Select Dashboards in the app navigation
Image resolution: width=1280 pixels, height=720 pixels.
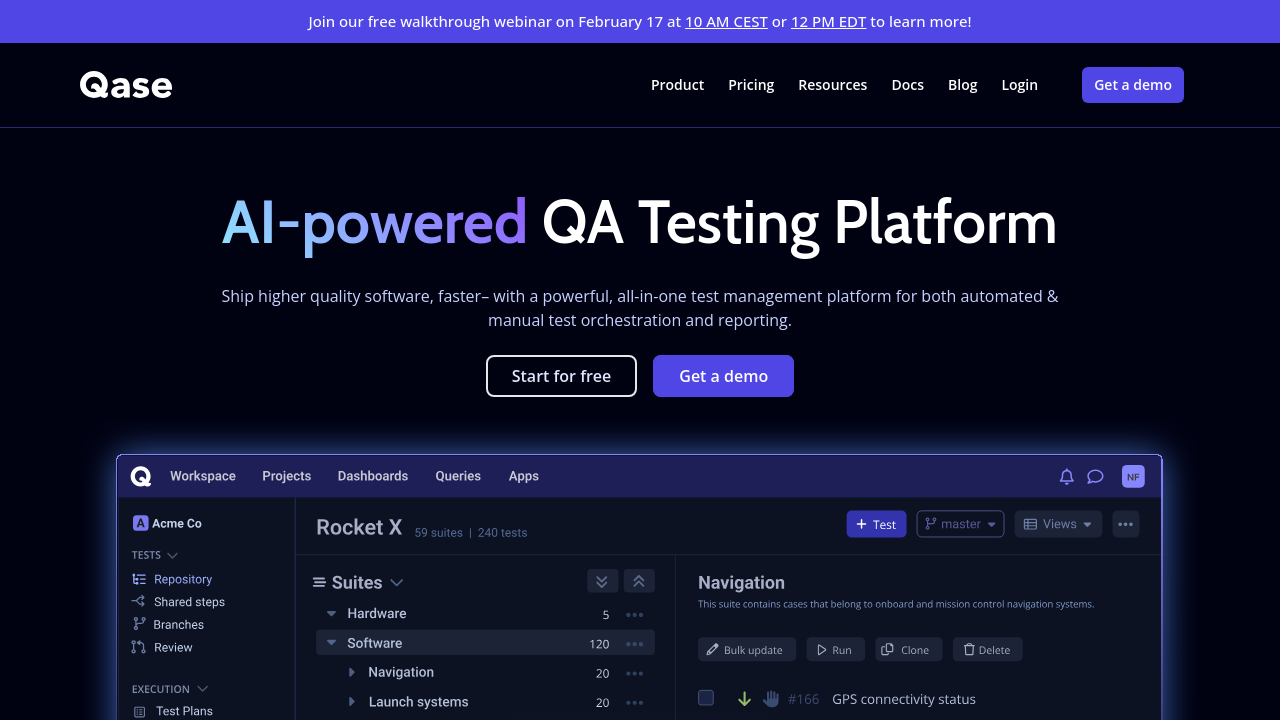(373, 476)
